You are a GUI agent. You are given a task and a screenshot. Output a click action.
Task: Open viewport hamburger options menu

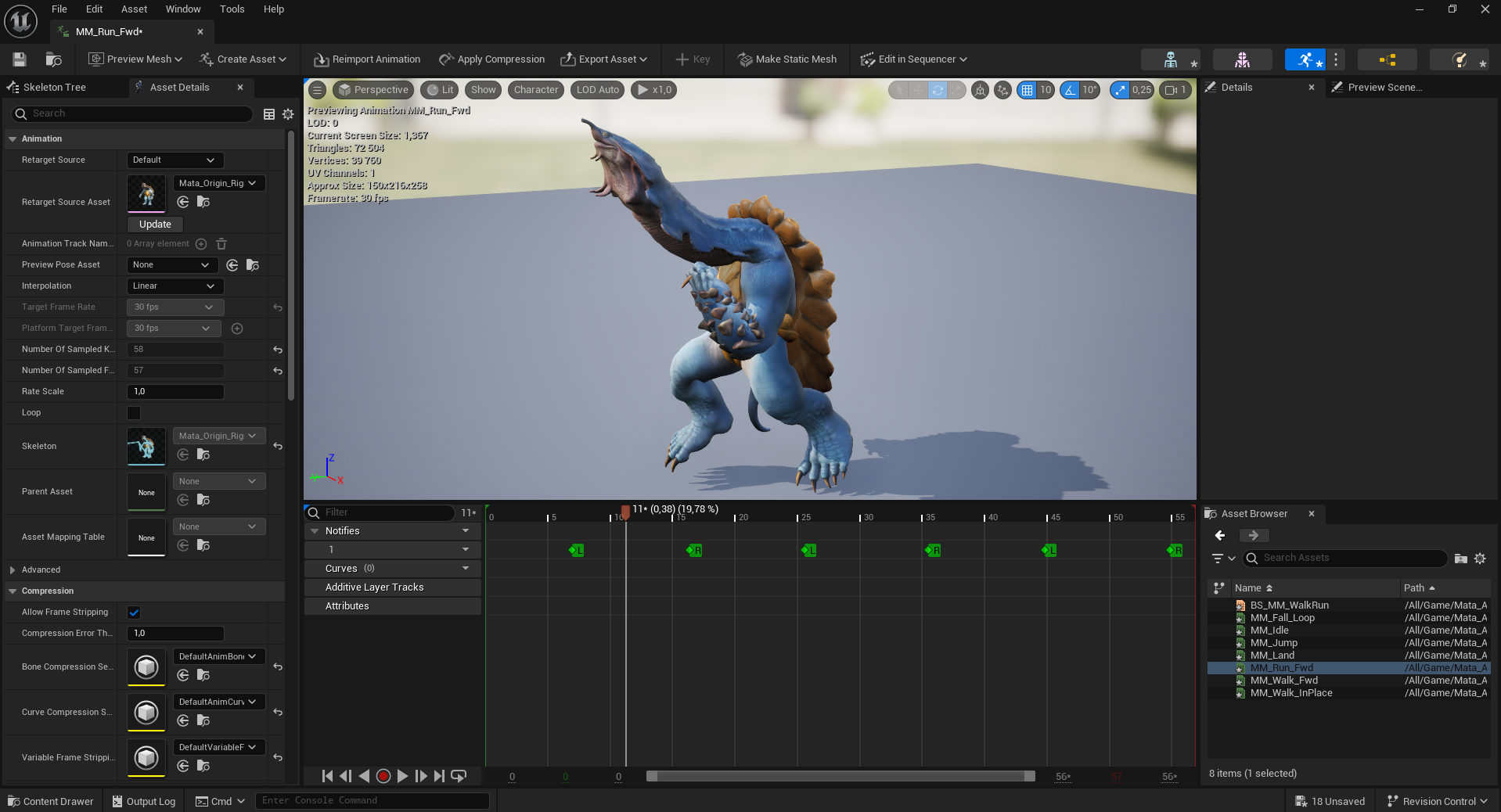pyautogui.click(x=317, y=90)
